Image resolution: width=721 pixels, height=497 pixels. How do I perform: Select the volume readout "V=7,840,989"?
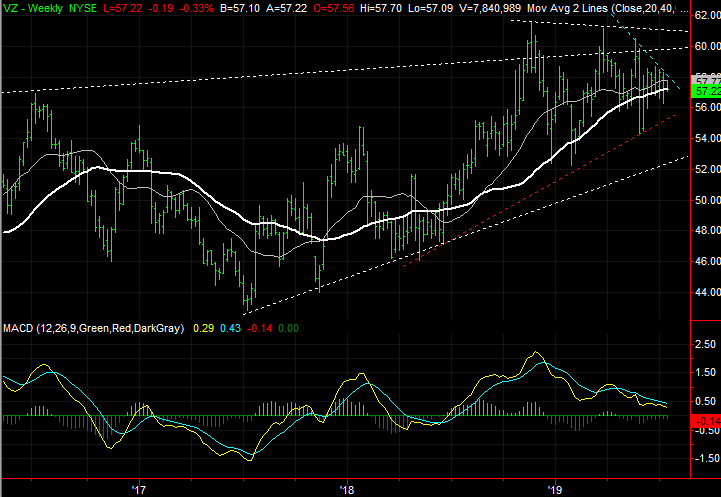pos(491,8)
